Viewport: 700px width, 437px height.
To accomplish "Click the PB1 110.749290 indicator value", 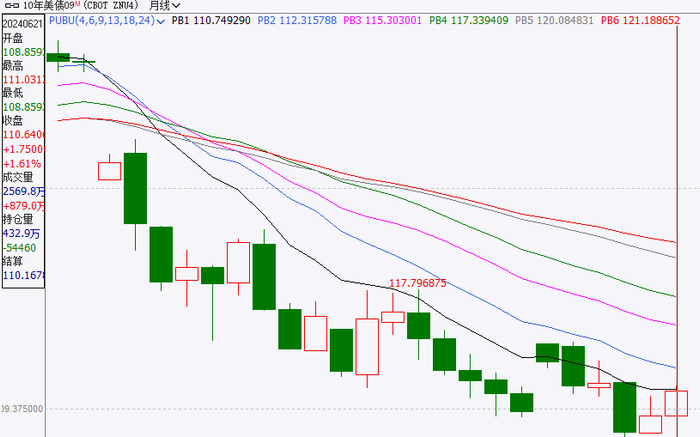I will pos(211,21).
